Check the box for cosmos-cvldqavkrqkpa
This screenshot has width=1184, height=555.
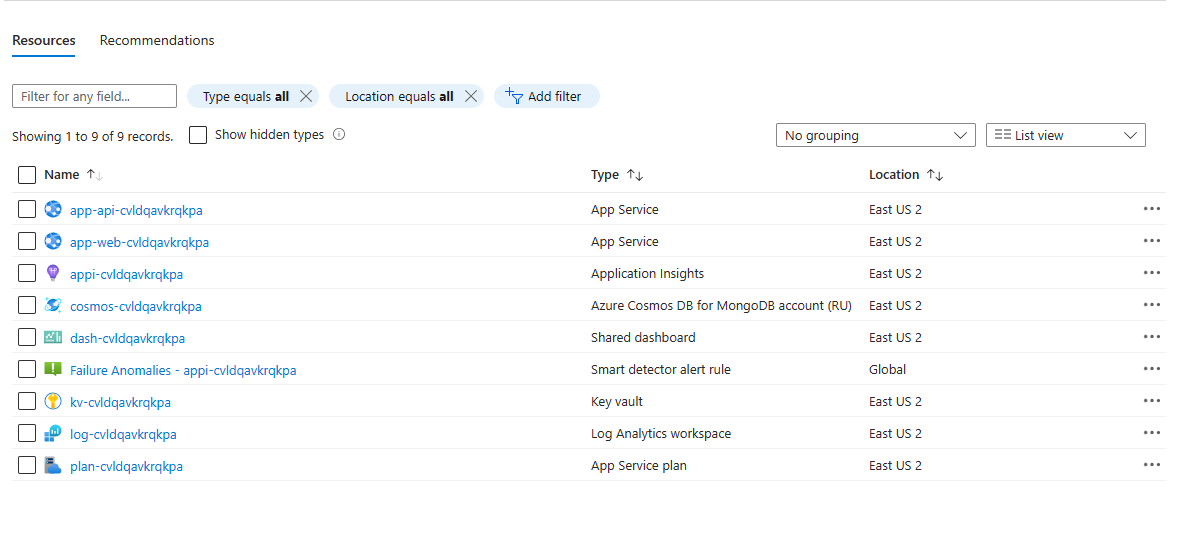coord(27,305)
